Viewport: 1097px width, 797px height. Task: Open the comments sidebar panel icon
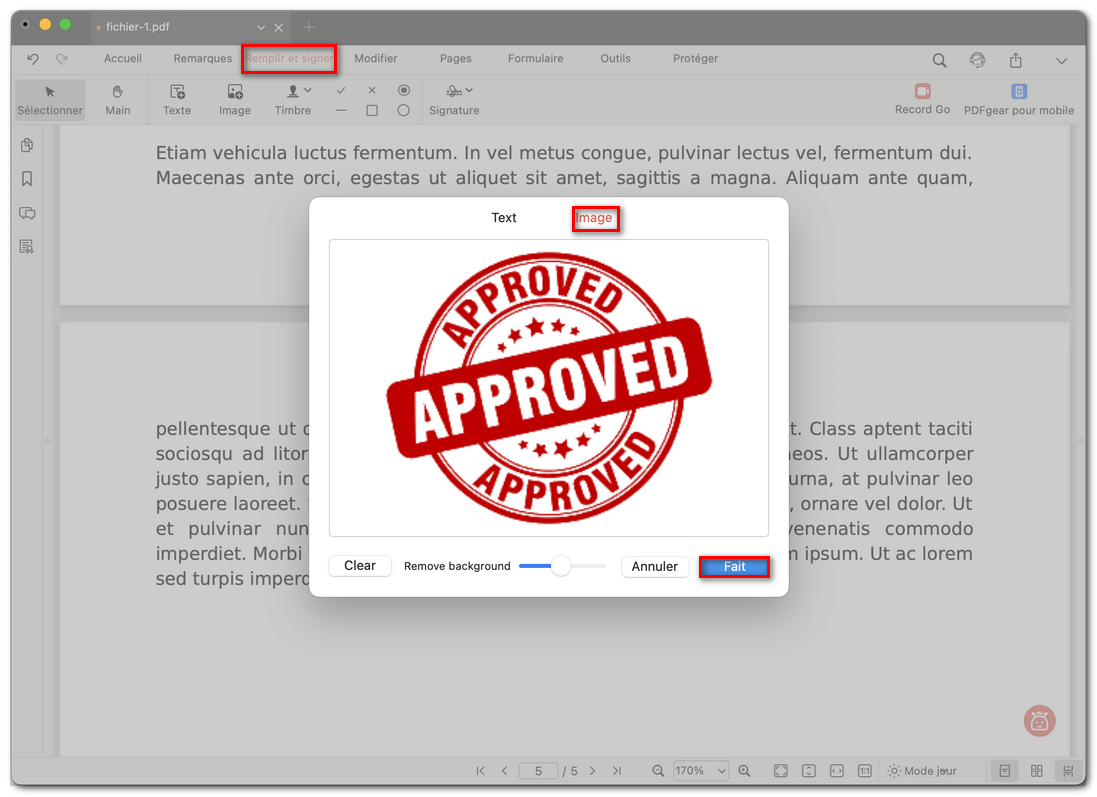(27, 213)
